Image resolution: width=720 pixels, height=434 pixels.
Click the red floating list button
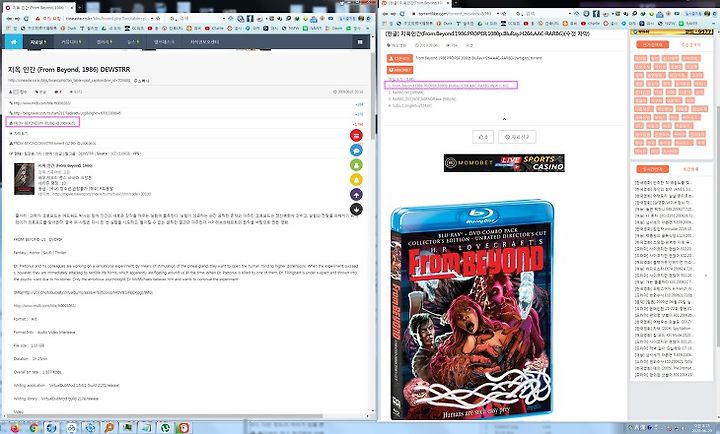click(356, 135)
